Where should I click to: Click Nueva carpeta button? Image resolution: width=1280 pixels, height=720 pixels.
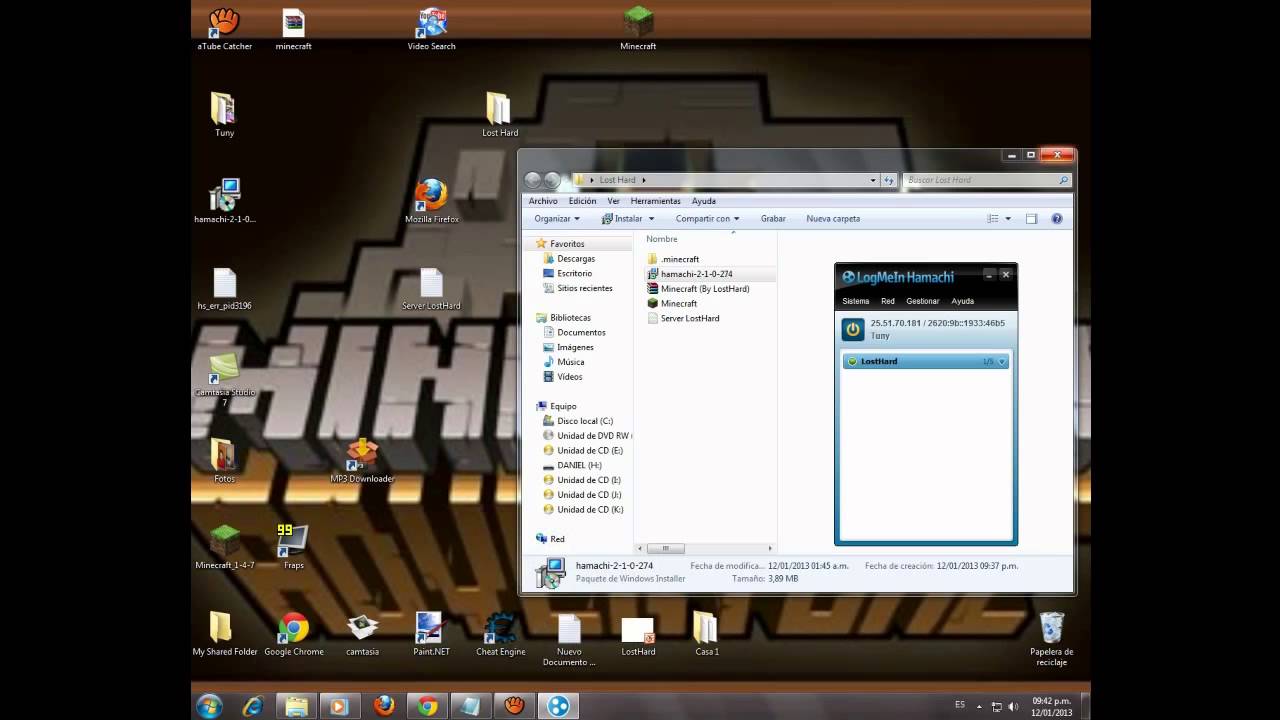(833, 218)
